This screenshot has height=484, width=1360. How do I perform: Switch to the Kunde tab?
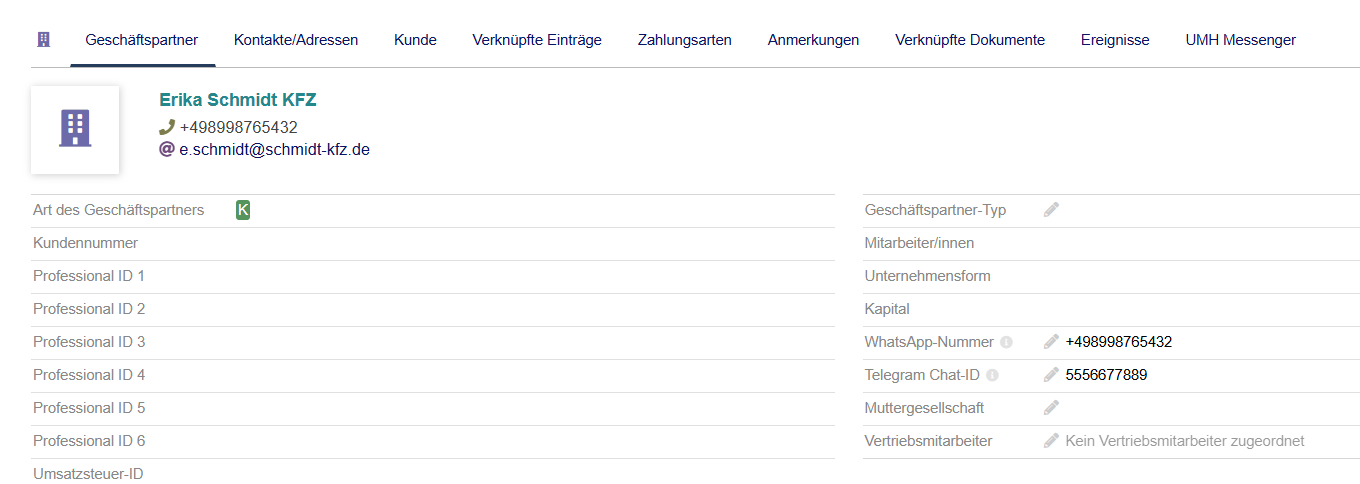pos(415,40)
